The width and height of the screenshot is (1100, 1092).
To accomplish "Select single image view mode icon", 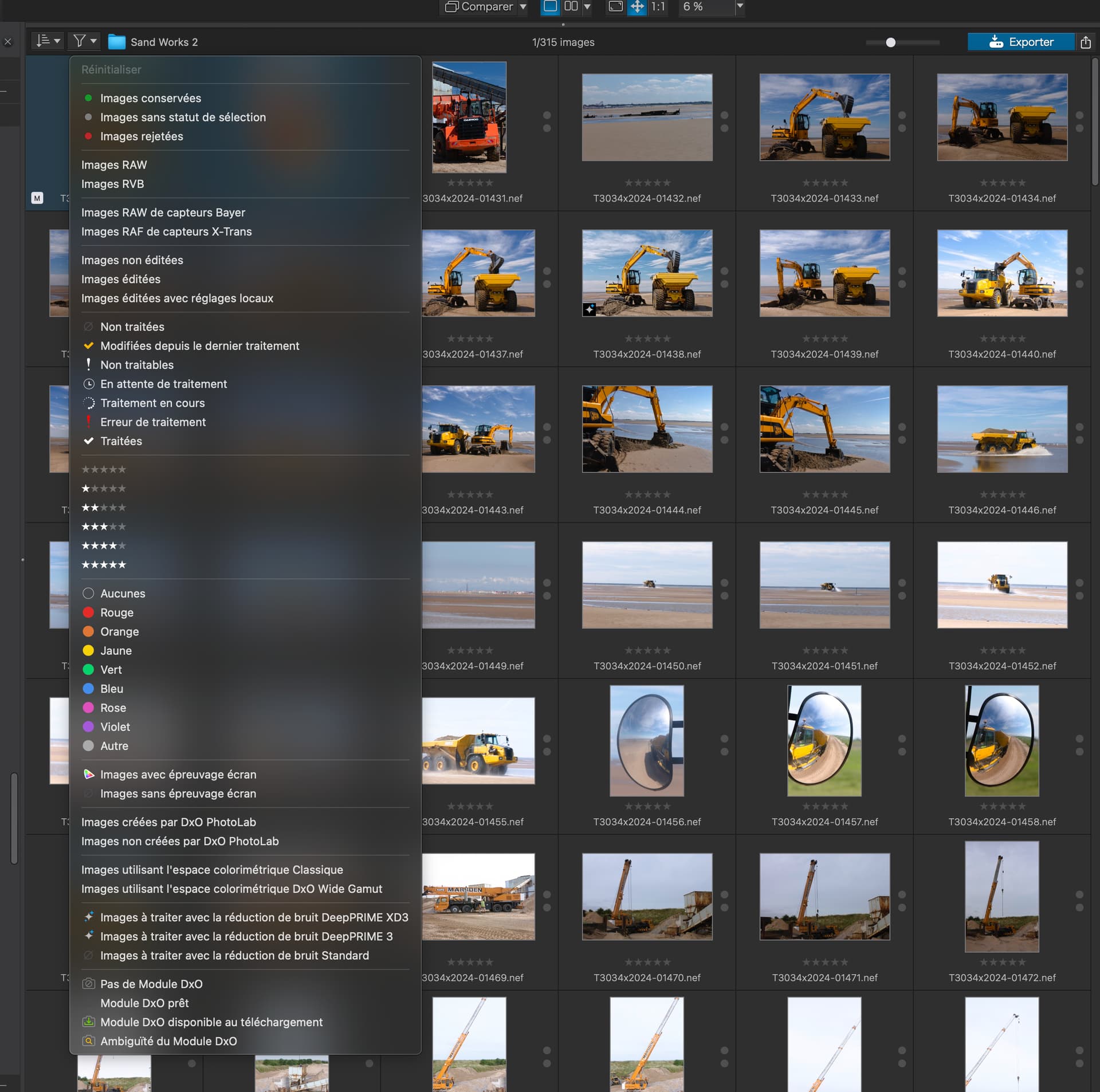I will pyautogui.click(x=550, y=7).
